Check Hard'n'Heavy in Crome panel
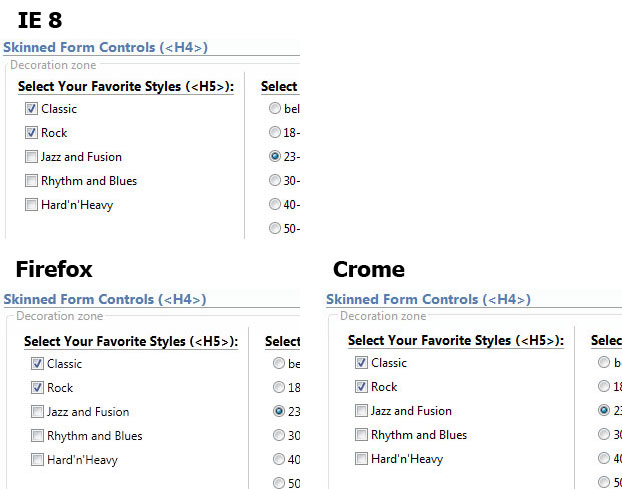 coord(362,459)
